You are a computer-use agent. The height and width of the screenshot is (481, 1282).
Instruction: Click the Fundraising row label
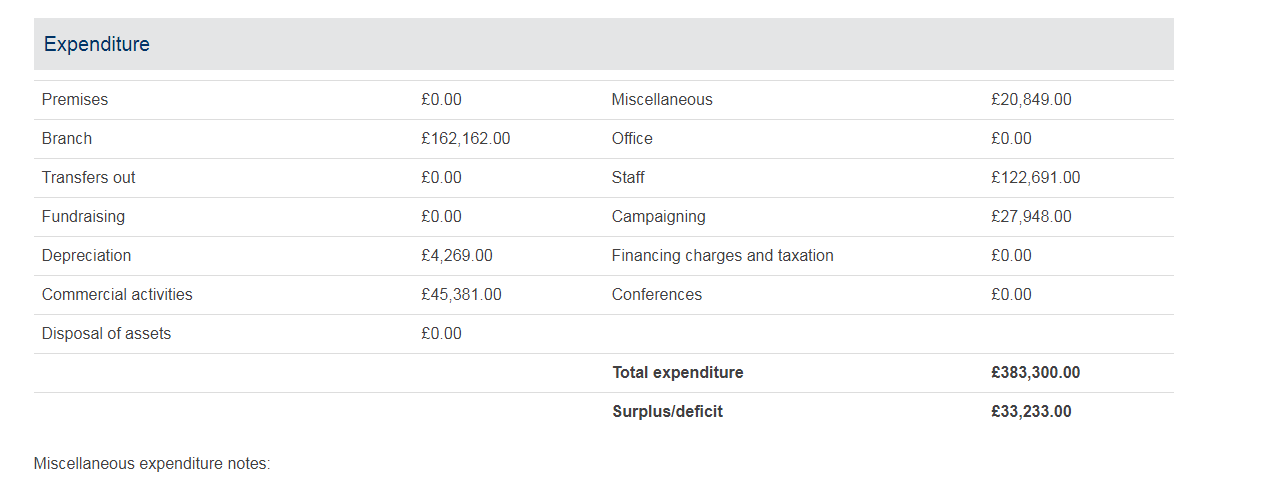coord(83,217)
